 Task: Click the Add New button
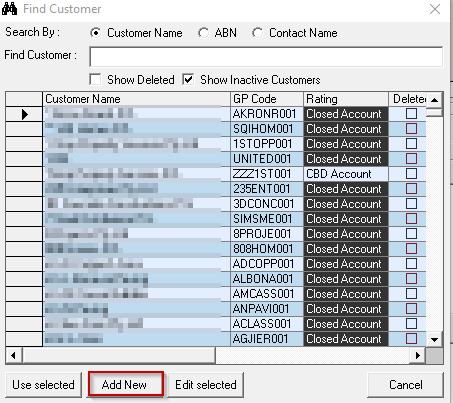pyautogui.click(x=126, y=385)
